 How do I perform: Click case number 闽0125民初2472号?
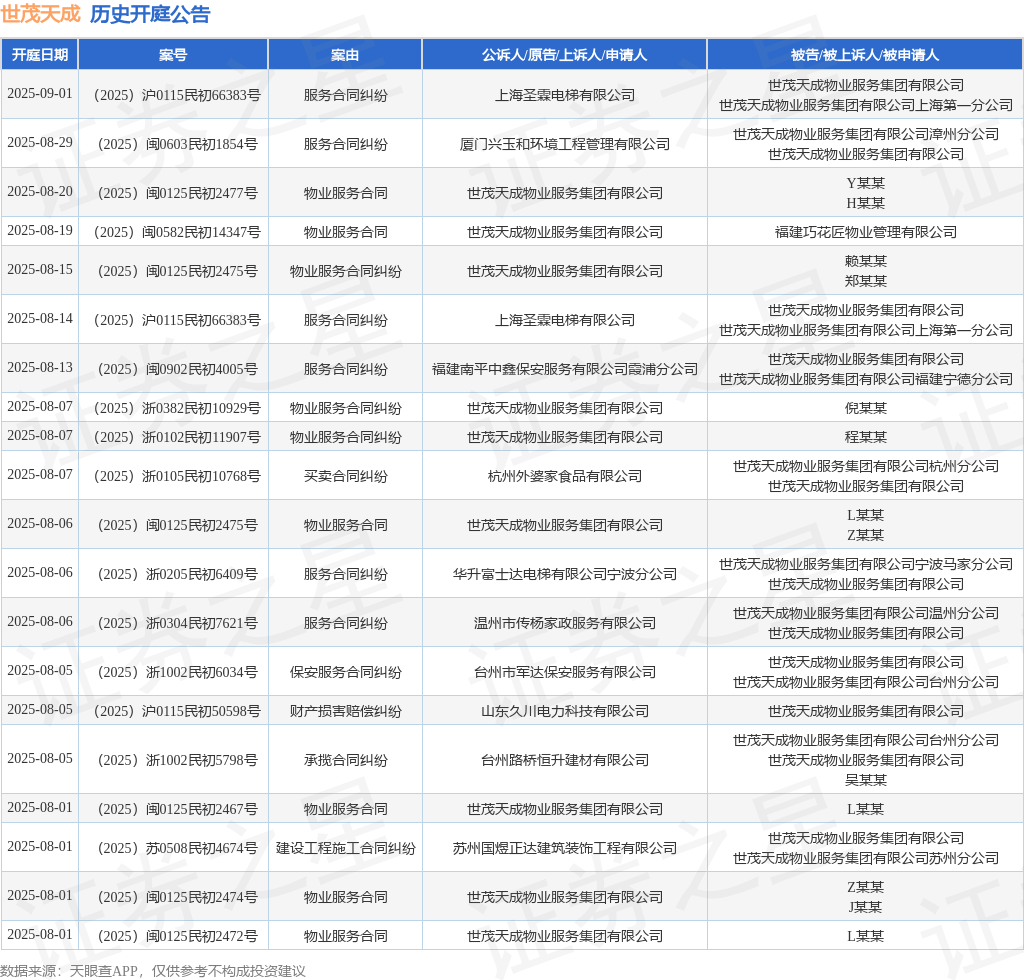click(177, 937)
